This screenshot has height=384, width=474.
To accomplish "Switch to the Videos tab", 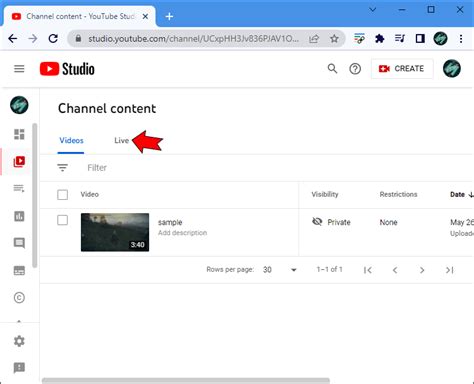I will click(71, 140).
